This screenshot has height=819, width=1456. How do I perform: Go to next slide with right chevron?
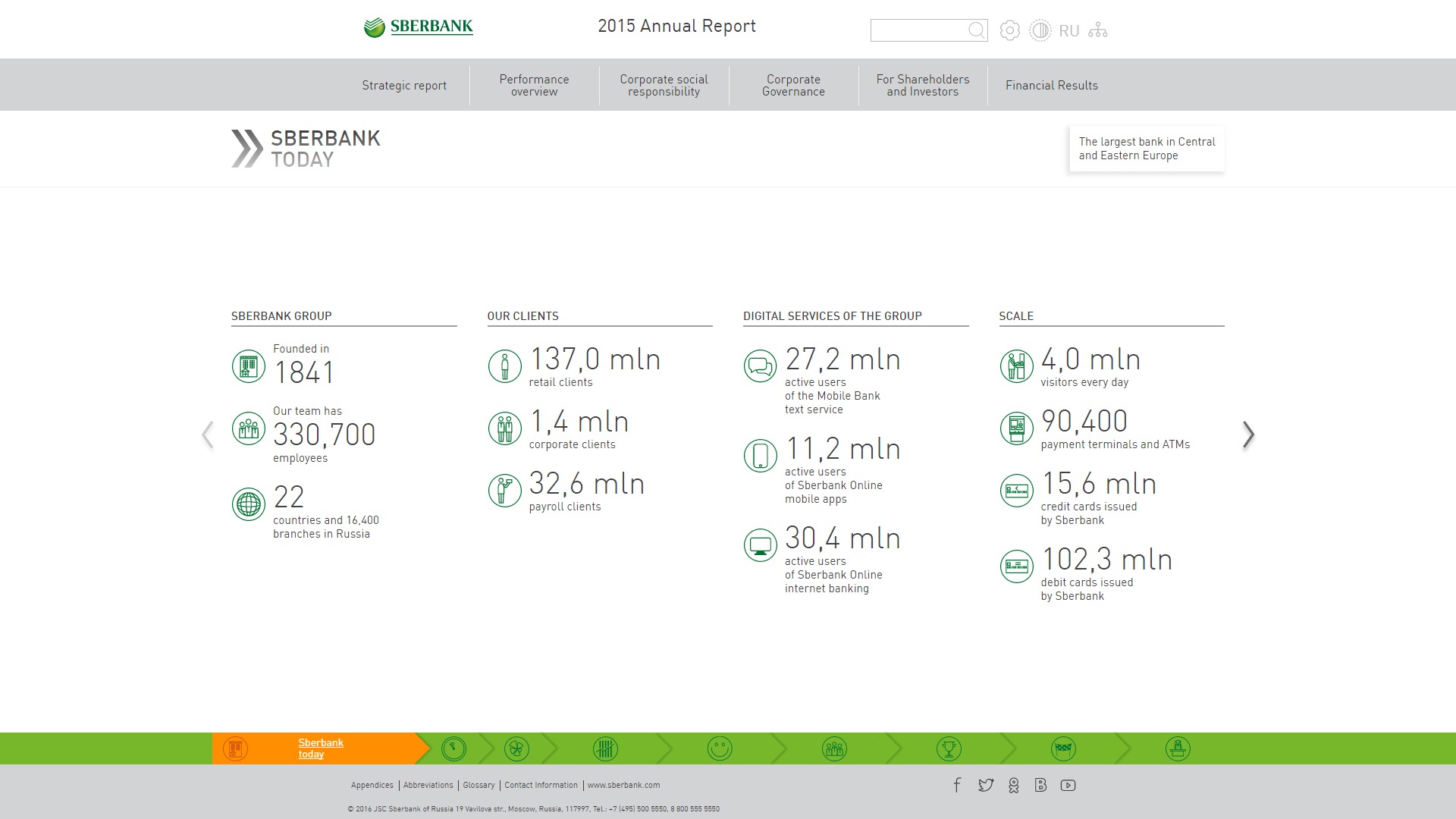[x=1248, y=435]
